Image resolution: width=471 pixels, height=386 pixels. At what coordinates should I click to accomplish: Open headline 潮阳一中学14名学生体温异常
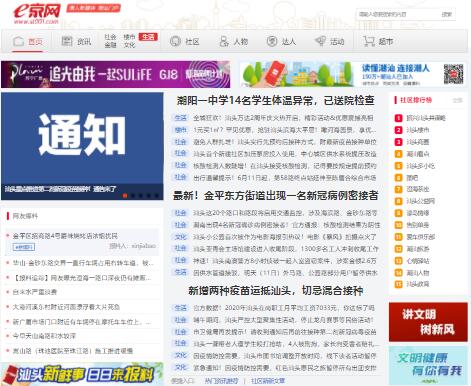point(275,100)
